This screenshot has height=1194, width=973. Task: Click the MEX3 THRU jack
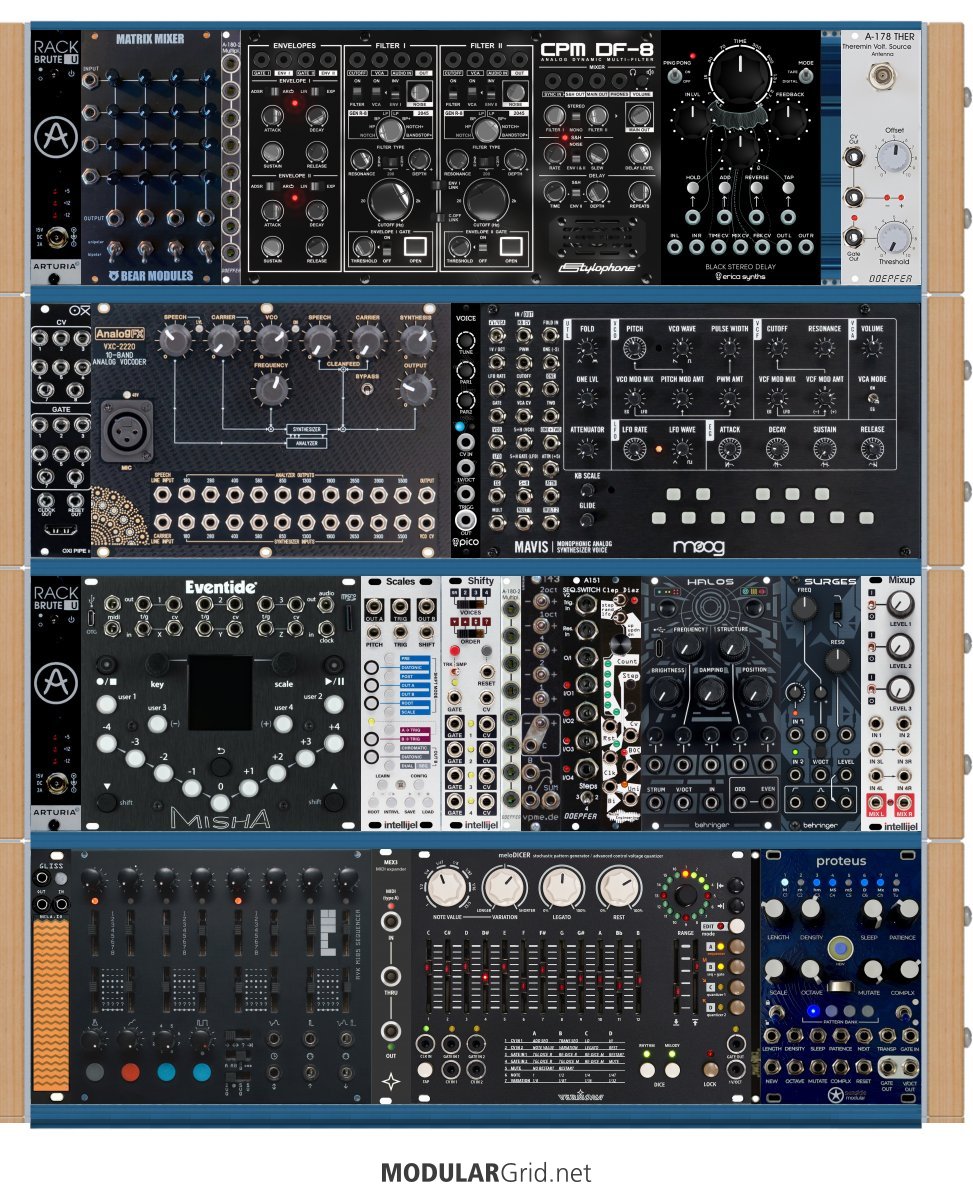click(x=391, y=975)
